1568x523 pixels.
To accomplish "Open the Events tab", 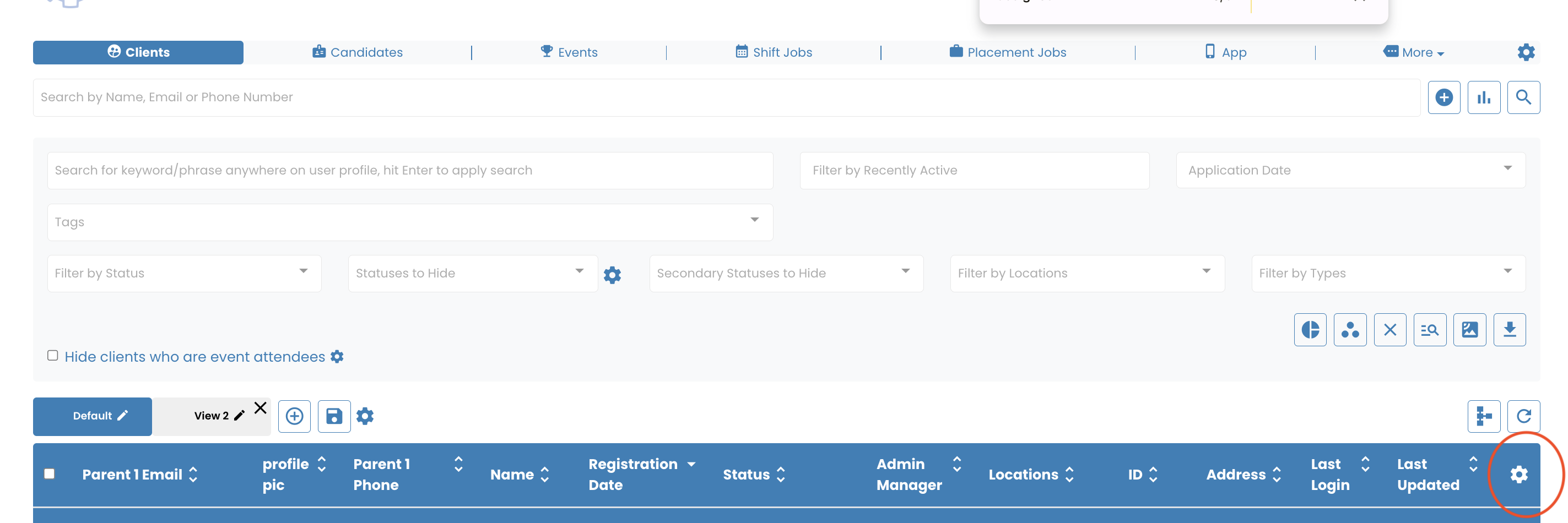I will [x=569, y=52].
